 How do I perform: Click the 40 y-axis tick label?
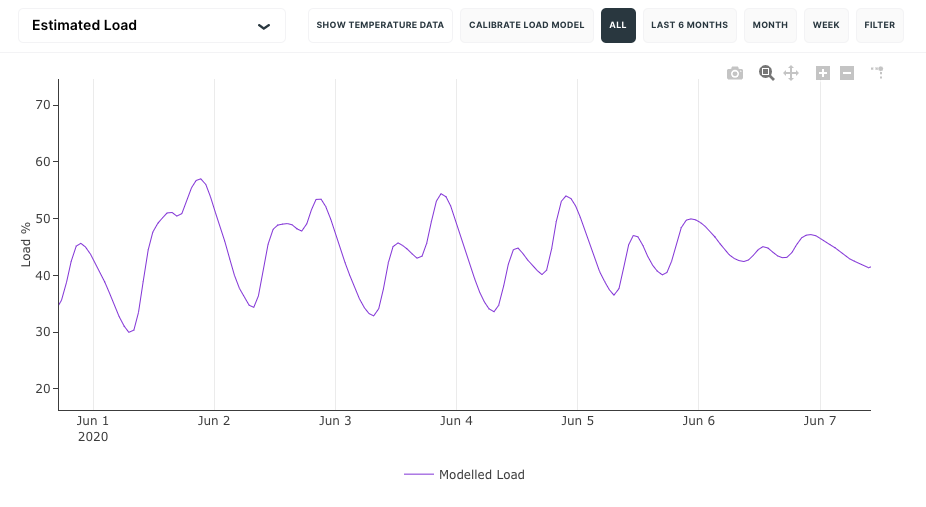click(x=43, y=276)
